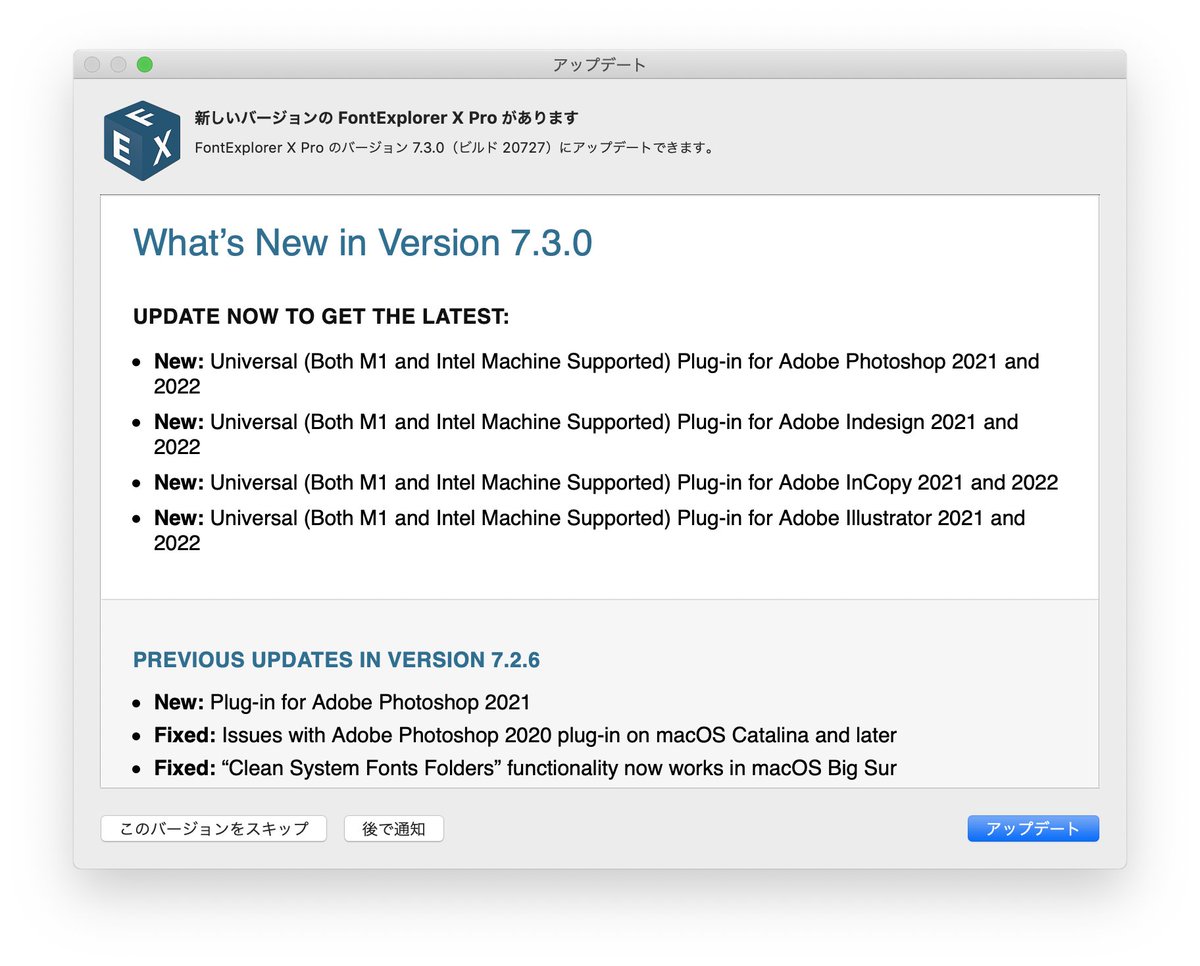Click the アップデート button to install
The width and height of the screenshot is (1200, 966).
[x=1033, y=829]
